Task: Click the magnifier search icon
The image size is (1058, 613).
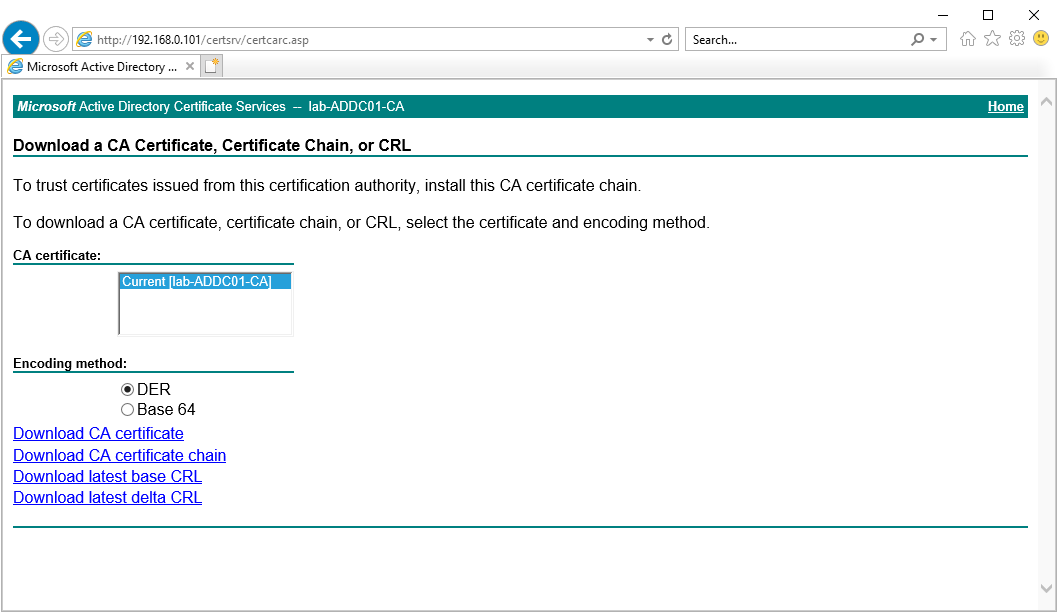Action: pos(917,39)
